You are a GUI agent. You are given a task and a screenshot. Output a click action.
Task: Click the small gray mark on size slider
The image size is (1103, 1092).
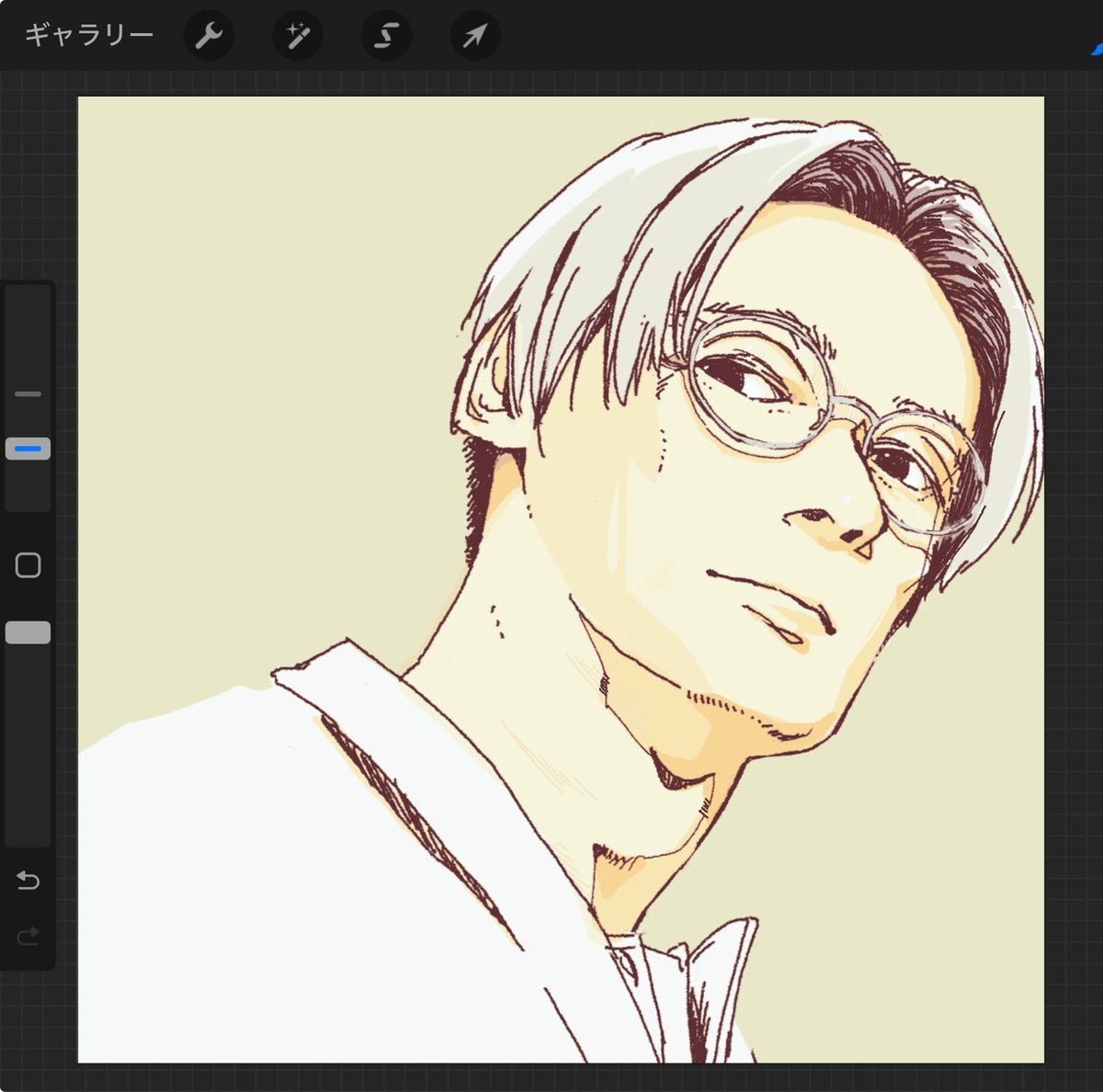coord(28,393)
